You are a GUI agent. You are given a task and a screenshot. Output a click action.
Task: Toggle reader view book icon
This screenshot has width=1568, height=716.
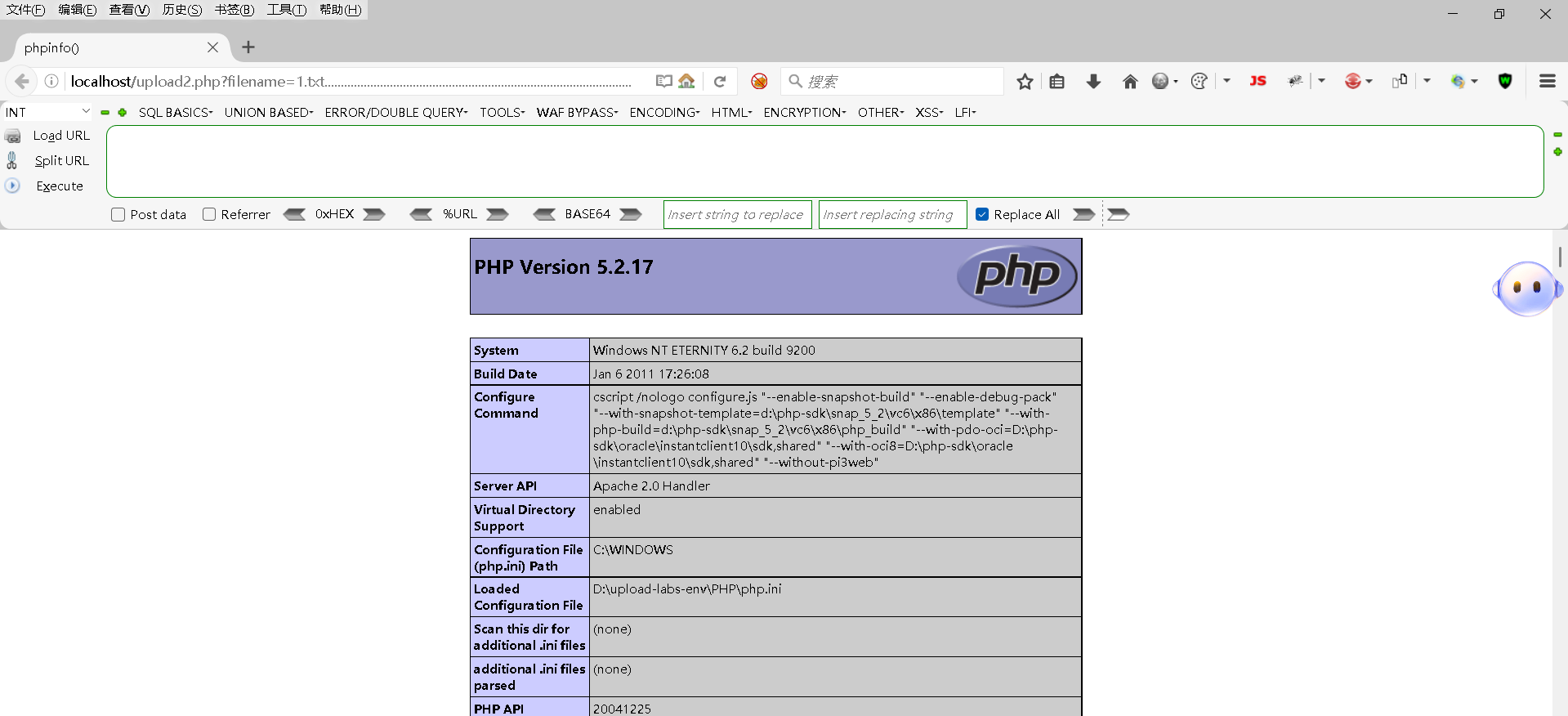tap(663, 81)
